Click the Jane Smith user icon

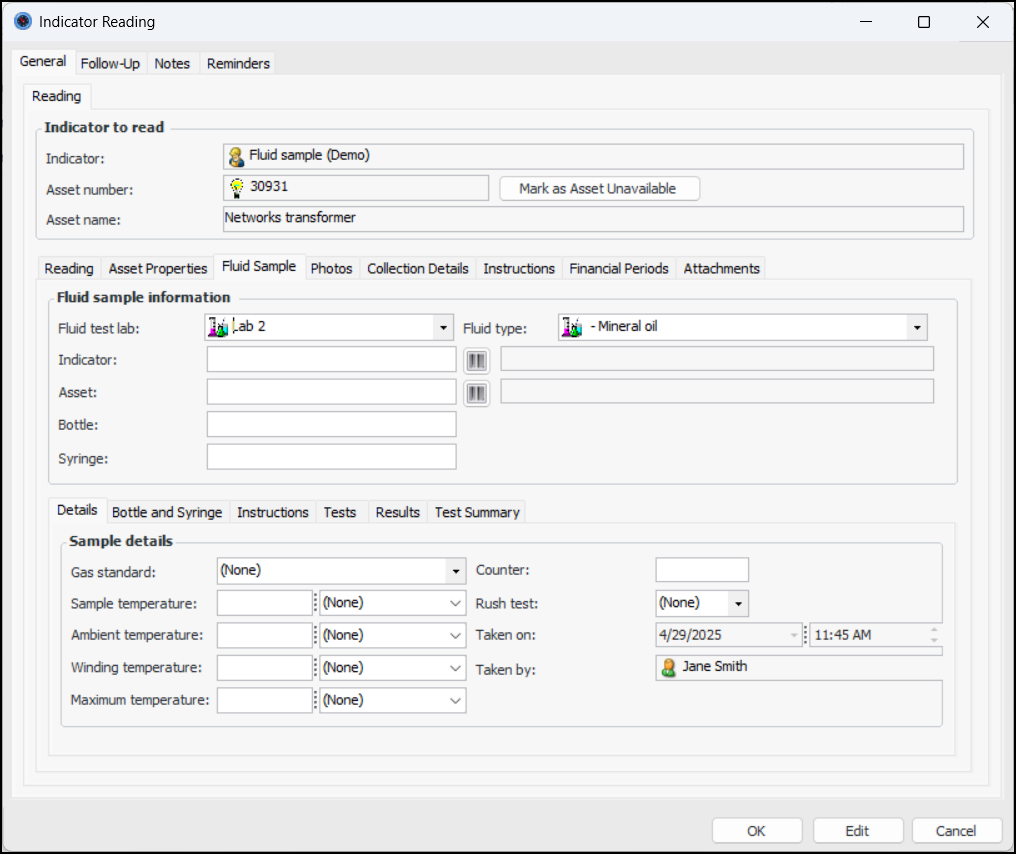coord(668,667)
